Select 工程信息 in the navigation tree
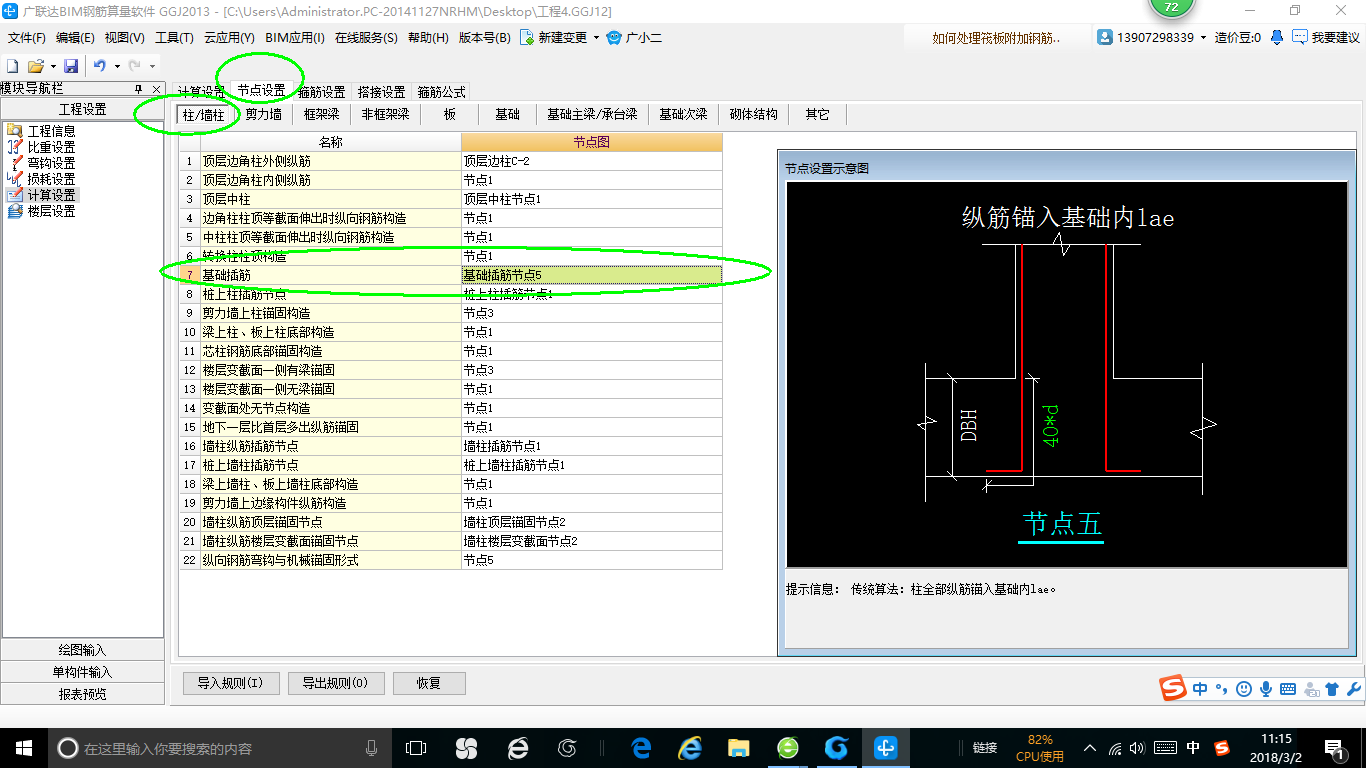The width and height of the screenshot is (1366, 768). click(x=51, y=131)
